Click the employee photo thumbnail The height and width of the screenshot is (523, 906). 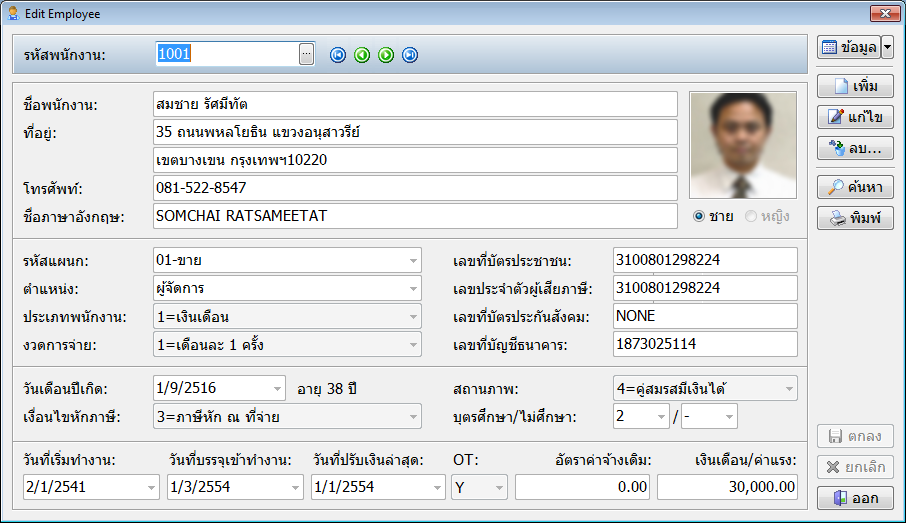click(742, 146)
